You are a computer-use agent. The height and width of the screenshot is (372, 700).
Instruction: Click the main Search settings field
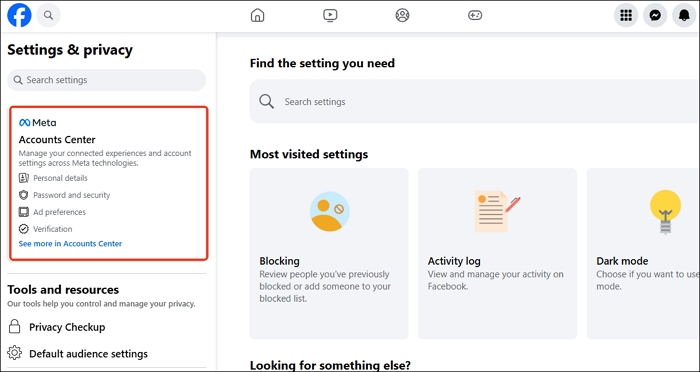click(x=475, y=101)
